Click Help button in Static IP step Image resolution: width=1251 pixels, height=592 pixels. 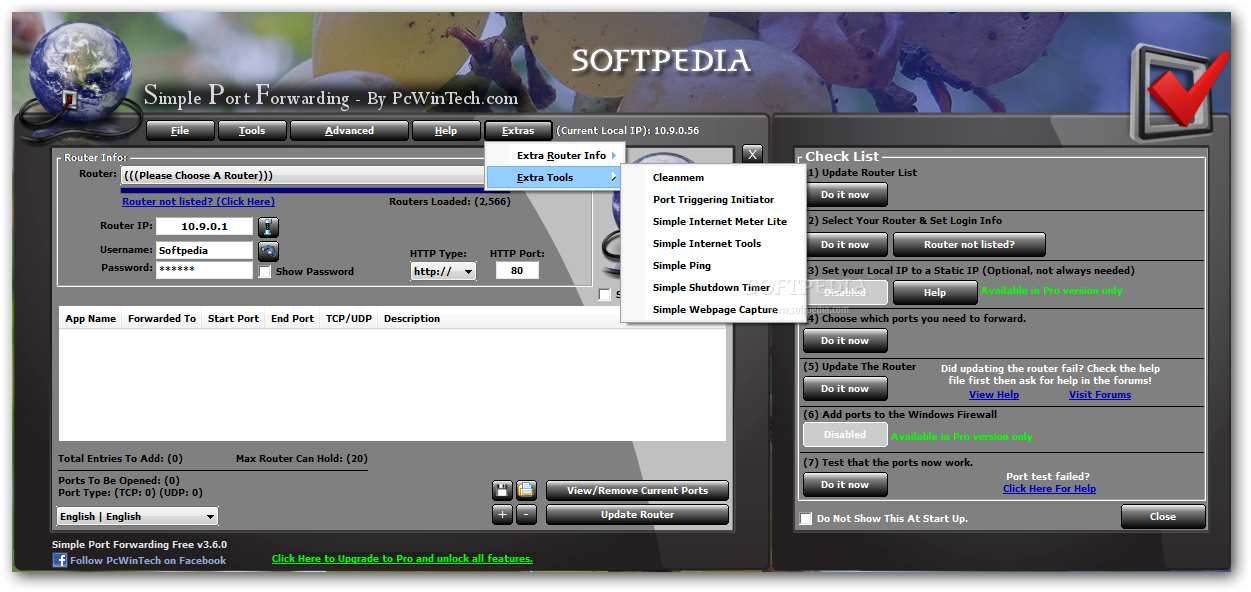coord(935,293)
